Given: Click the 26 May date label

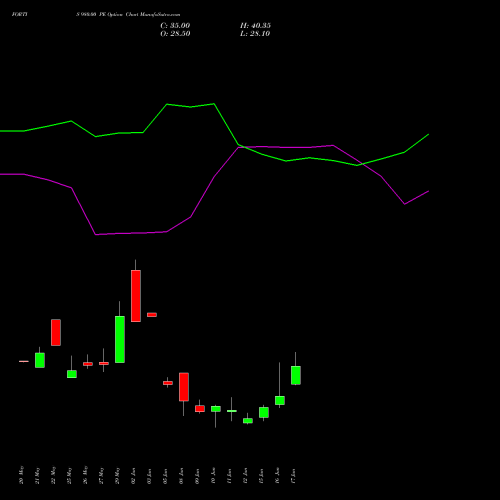Looking at the screenshot, I should [85, 475].
